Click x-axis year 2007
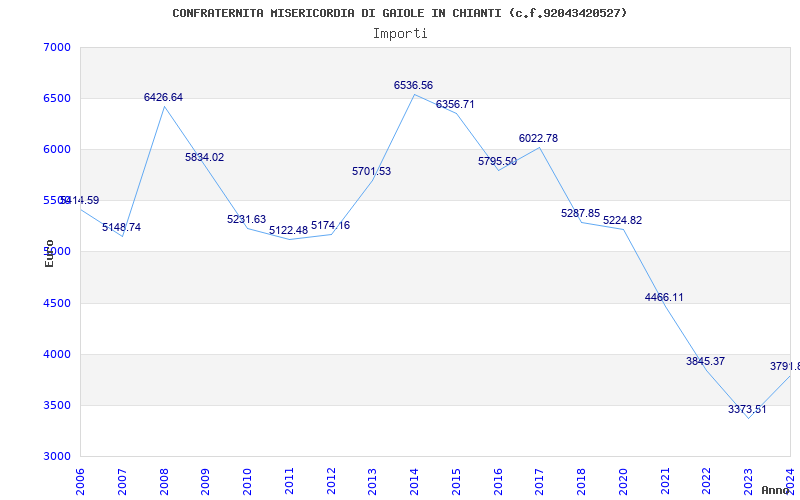Viewport: 800px width, 500px height. [122, 482]
